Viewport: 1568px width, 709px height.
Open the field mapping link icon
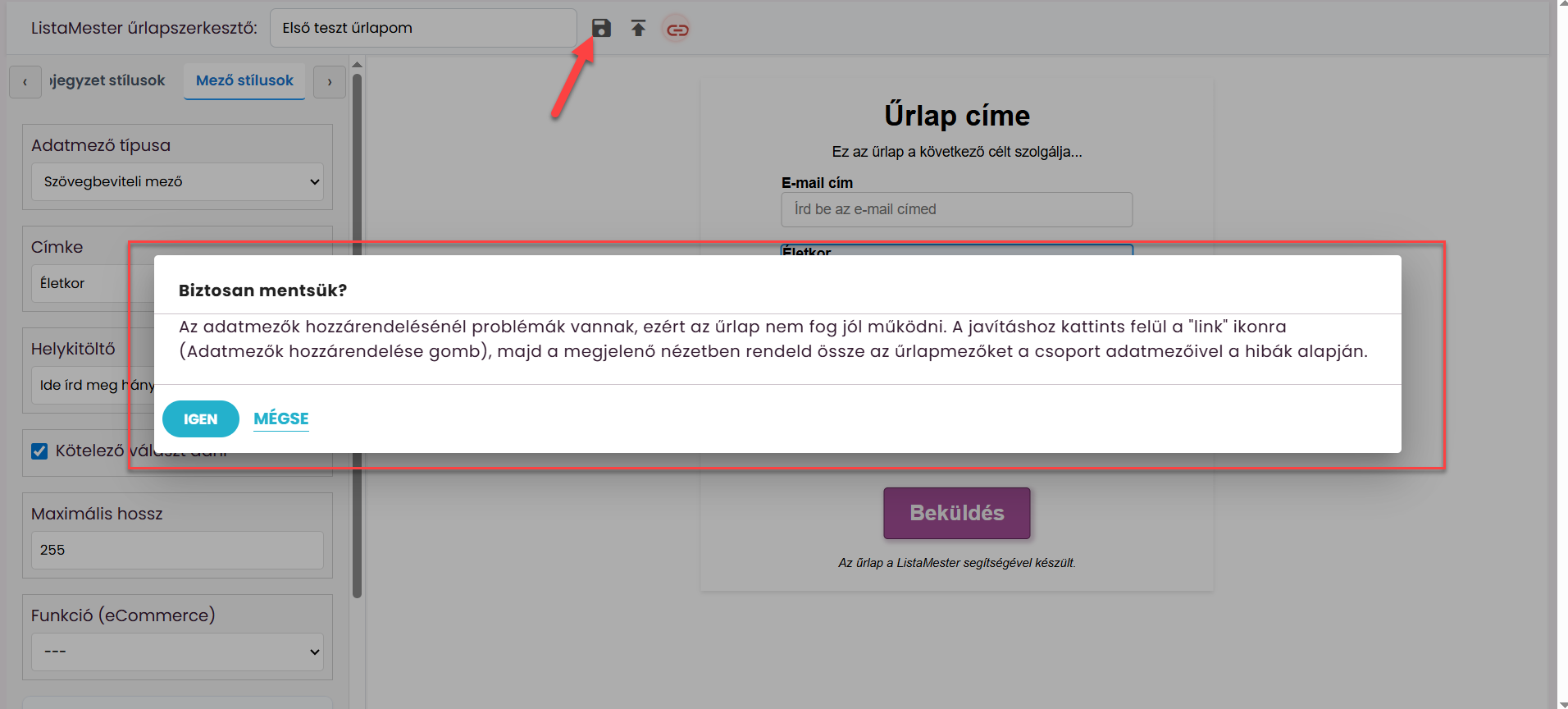pos(677,30)
